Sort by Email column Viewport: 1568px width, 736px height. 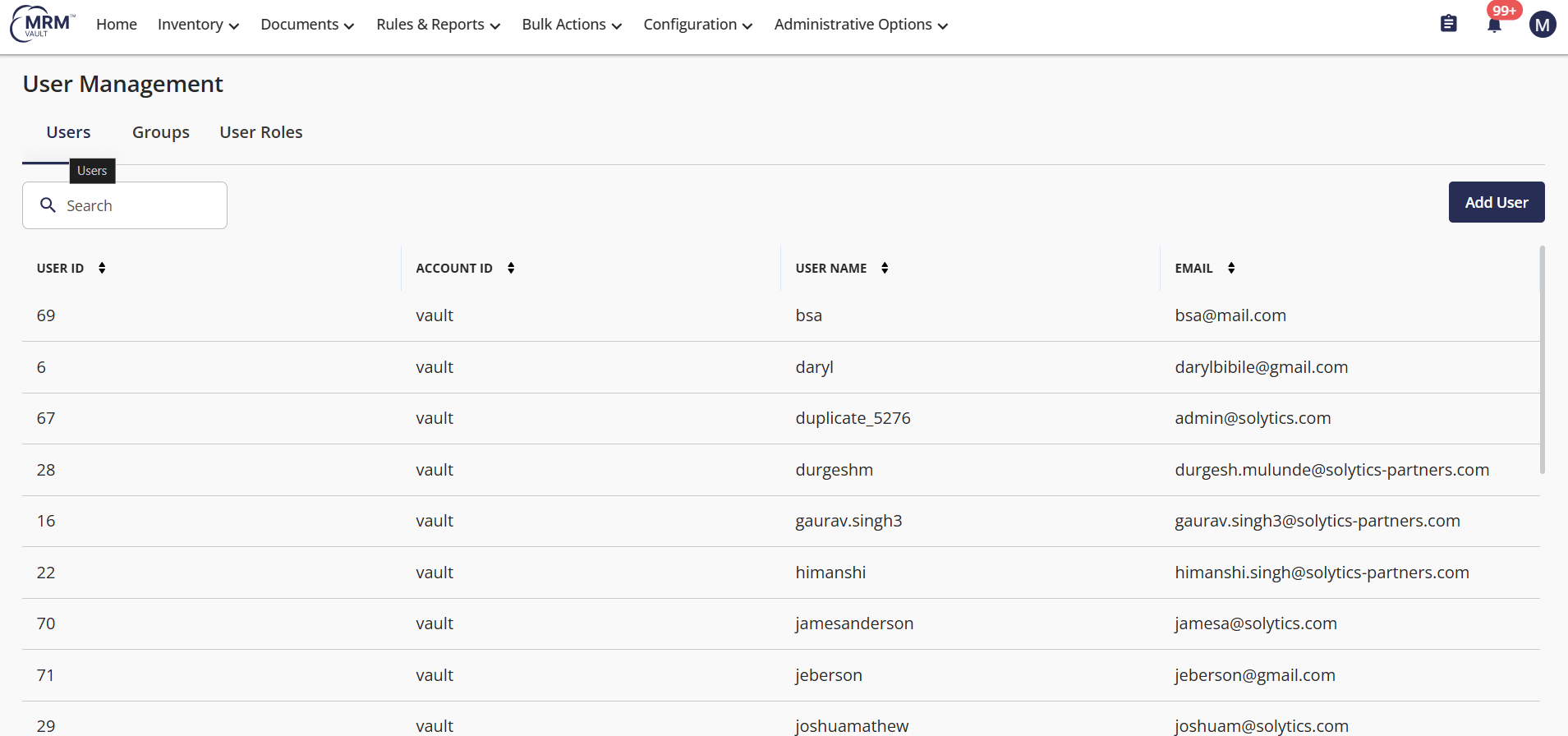(1231, 268)
